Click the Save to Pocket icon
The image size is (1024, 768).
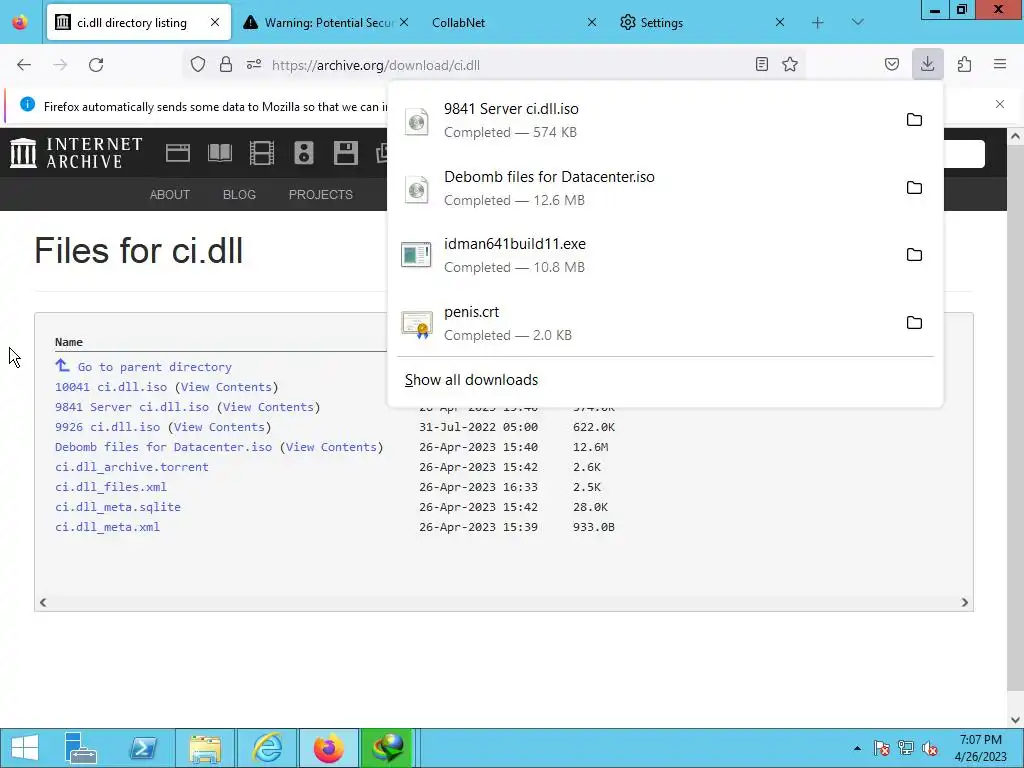891,64
